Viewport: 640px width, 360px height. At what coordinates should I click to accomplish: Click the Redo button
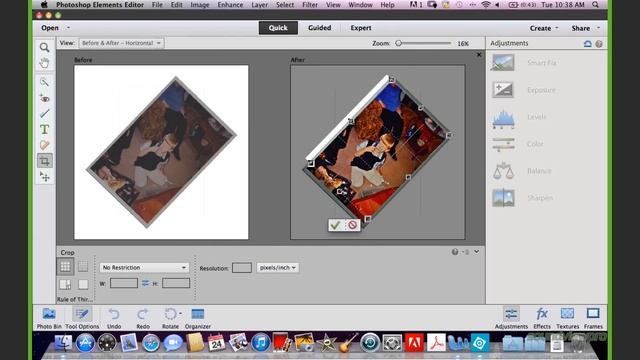[142, 318]
